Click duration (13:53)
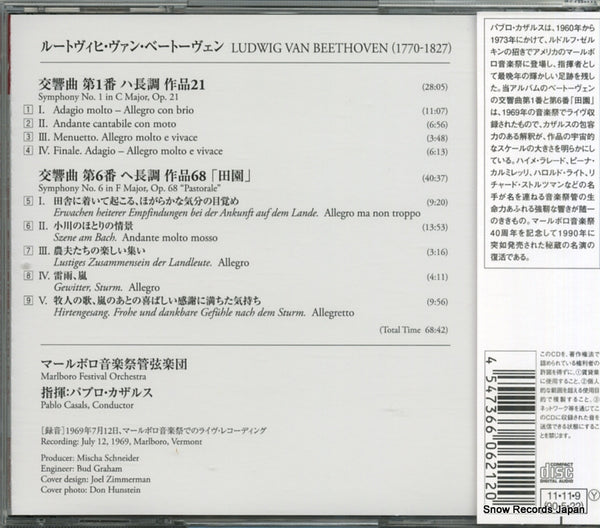This screenshot has width=600, height=528. click(x=435, y=227)
